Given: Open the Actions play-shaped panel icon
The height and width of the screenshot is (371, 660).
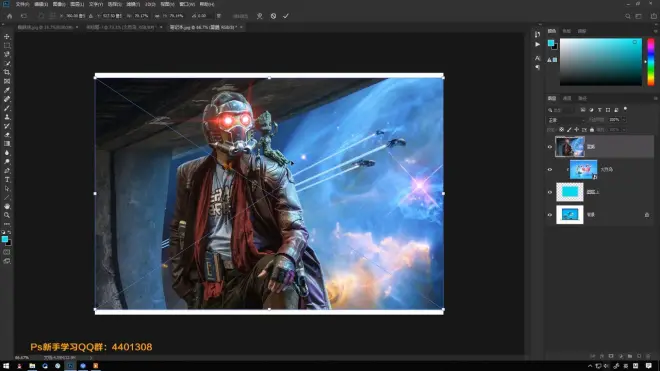Looking at the screenshot, I should tap(538, 44).
